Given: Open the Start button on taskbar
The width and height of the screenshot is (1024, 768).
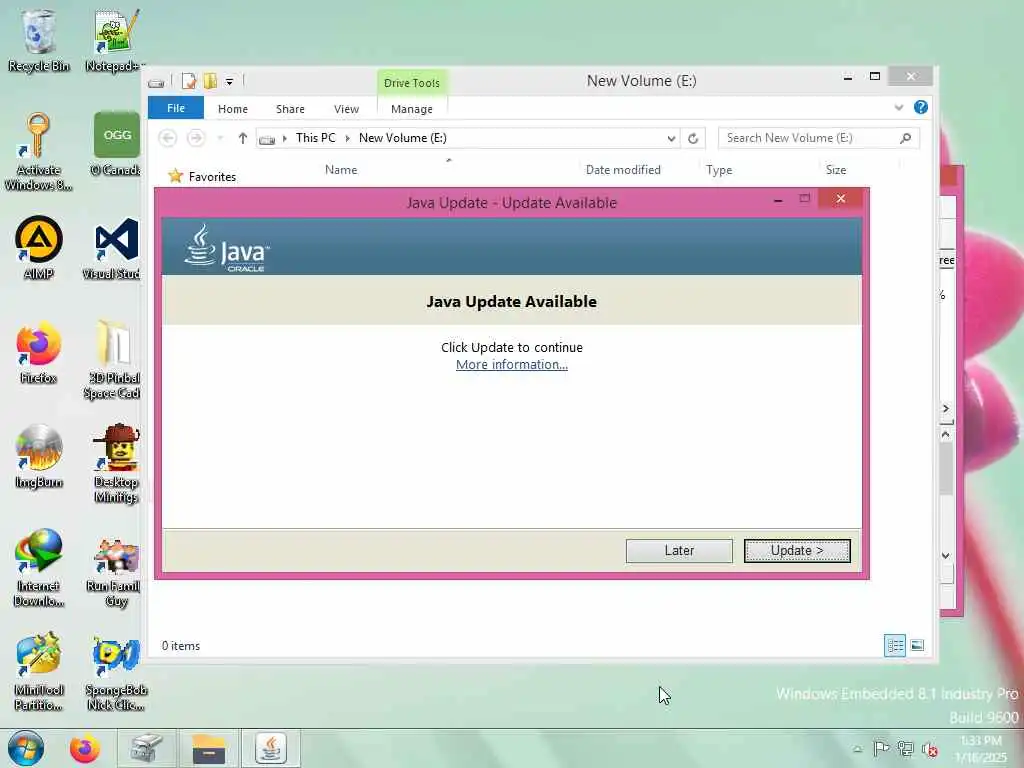Looking at the screenshot, I should coord(25,748).
